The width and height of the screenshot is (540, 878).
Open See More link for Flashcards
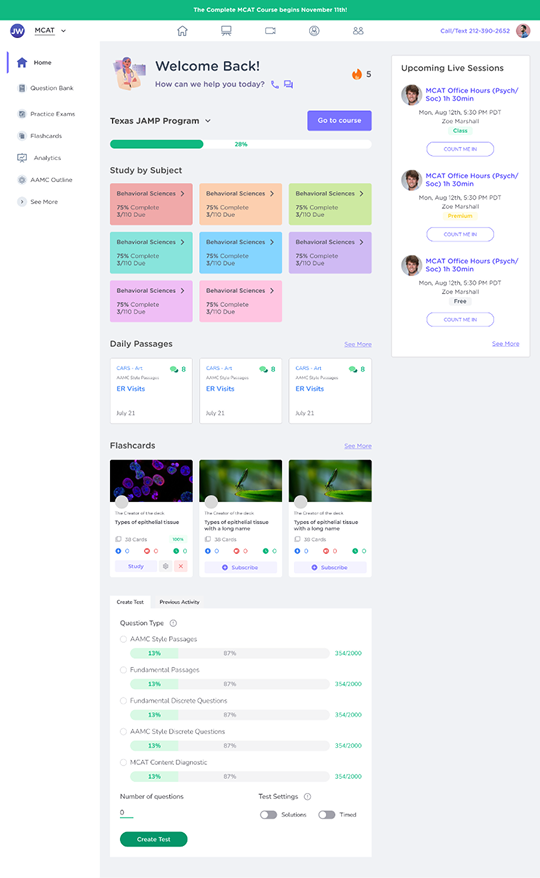[358, 446]
